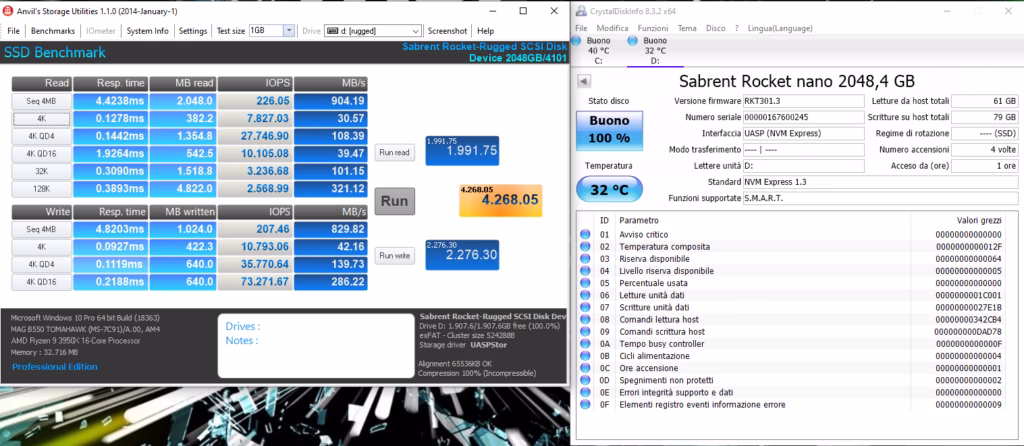Click the status icon for Cicli alimentazione
Screen dimensions: 1024x446
tap(585, 356)
